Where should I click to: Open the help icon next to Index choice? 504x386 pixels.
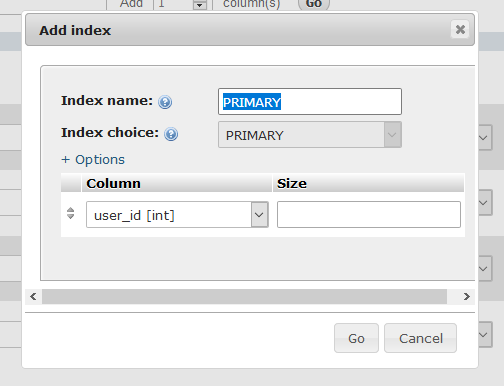pyautogui.click(x=171, y=134)
